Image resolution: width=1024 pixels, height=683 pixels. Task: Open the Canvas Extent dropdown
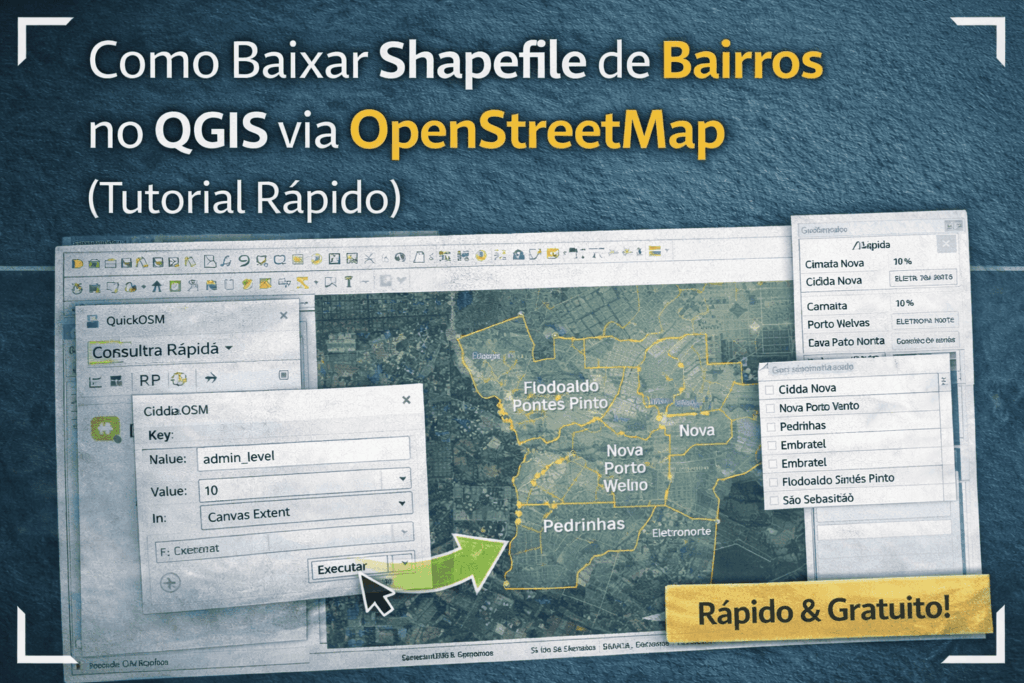(402, 503)
